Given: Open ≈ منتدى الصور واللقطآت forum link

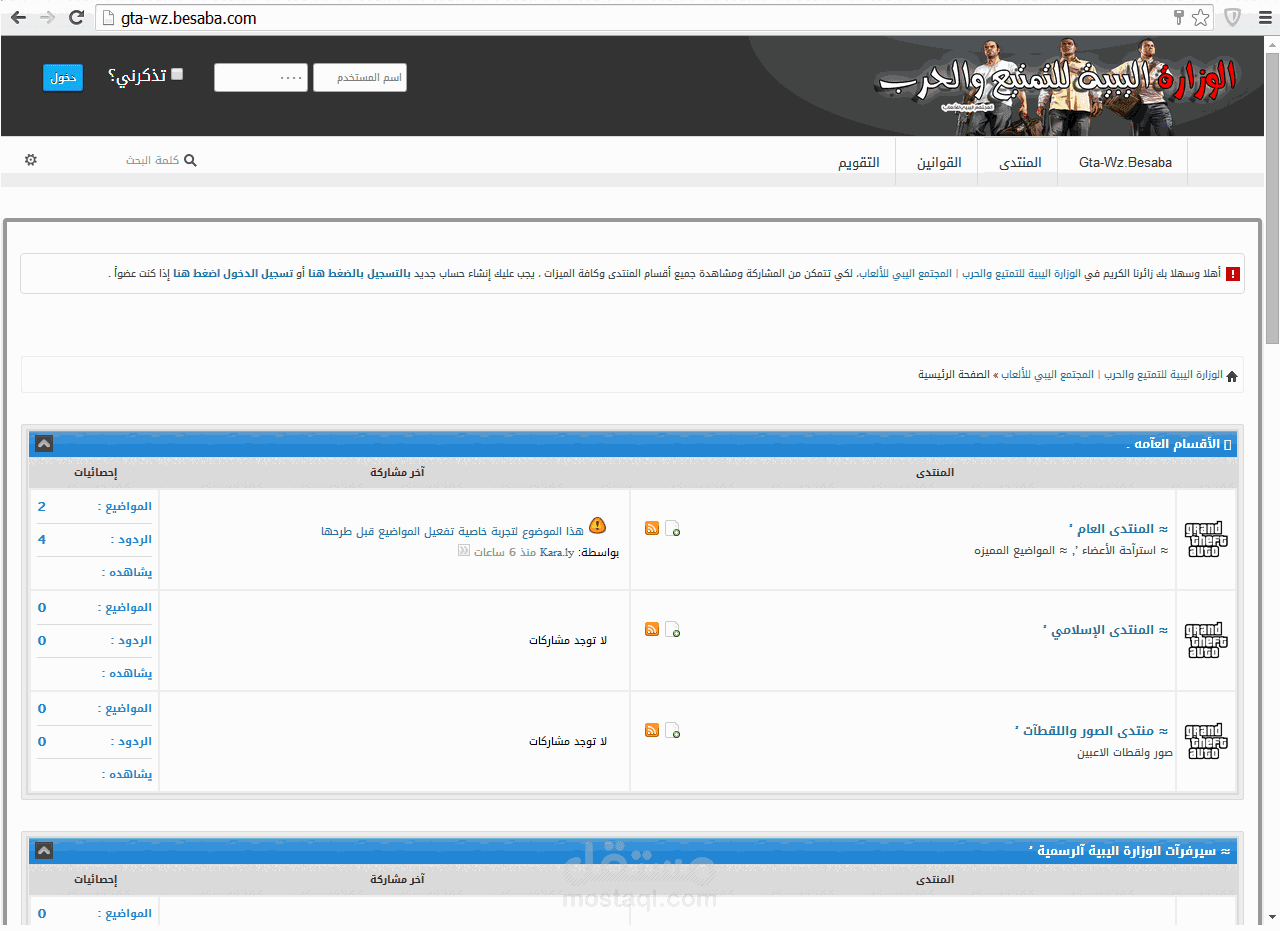Looking at the screenshot, I should point(1091,730).
